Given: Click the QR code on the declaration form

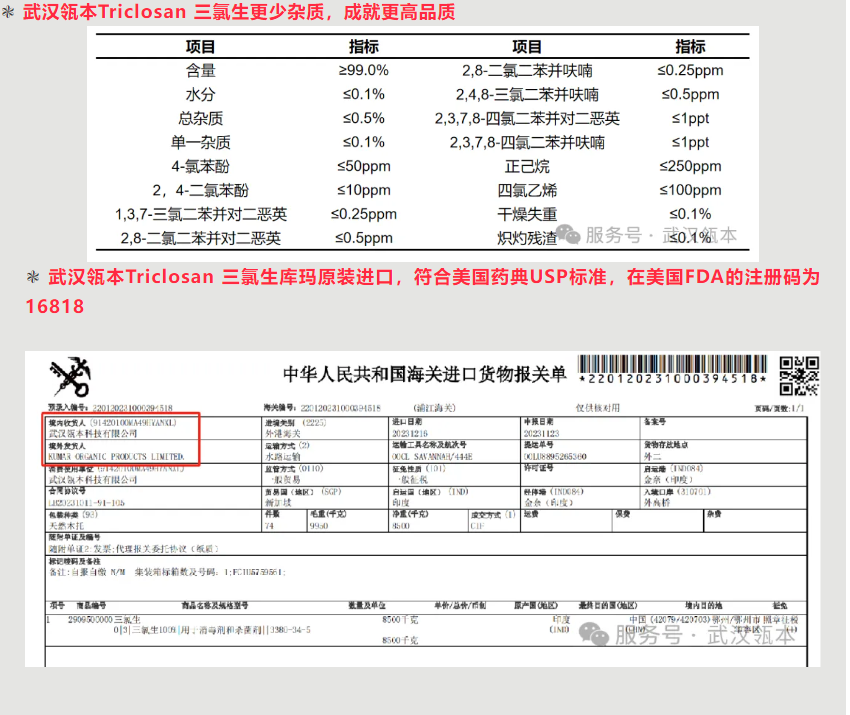Looking at the screenshot, I should point(799,376).
